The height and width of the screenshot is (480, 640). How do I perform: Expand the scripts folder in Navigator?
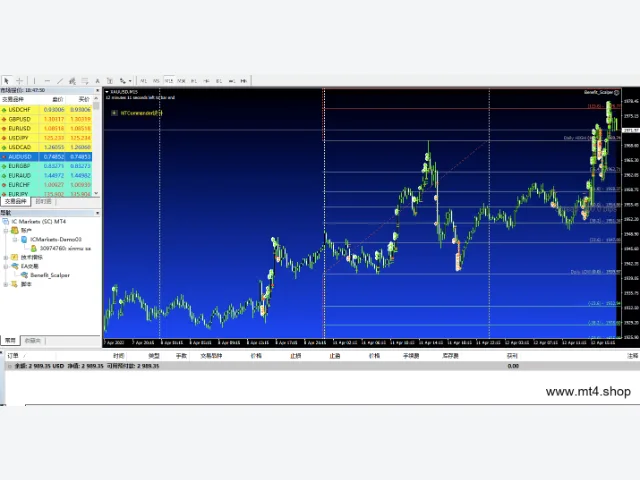pyautogui.click(x=6, y=284)
